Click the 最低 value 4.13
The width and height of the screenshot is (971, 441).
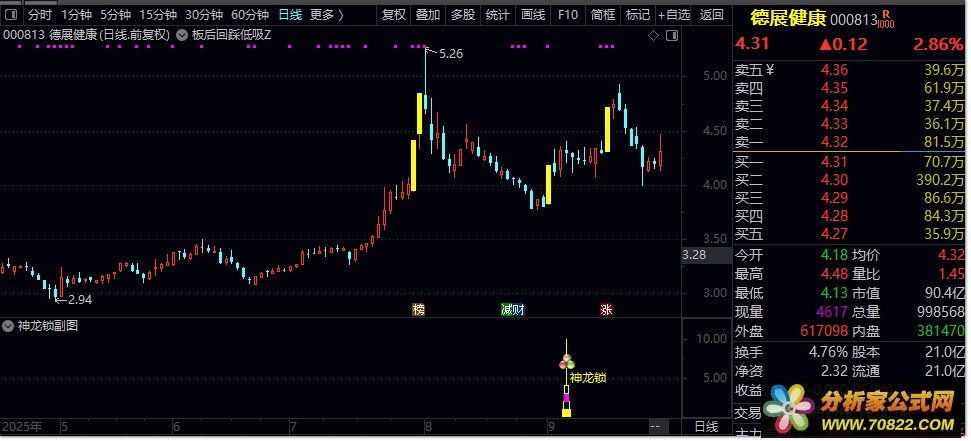point(835,293)
